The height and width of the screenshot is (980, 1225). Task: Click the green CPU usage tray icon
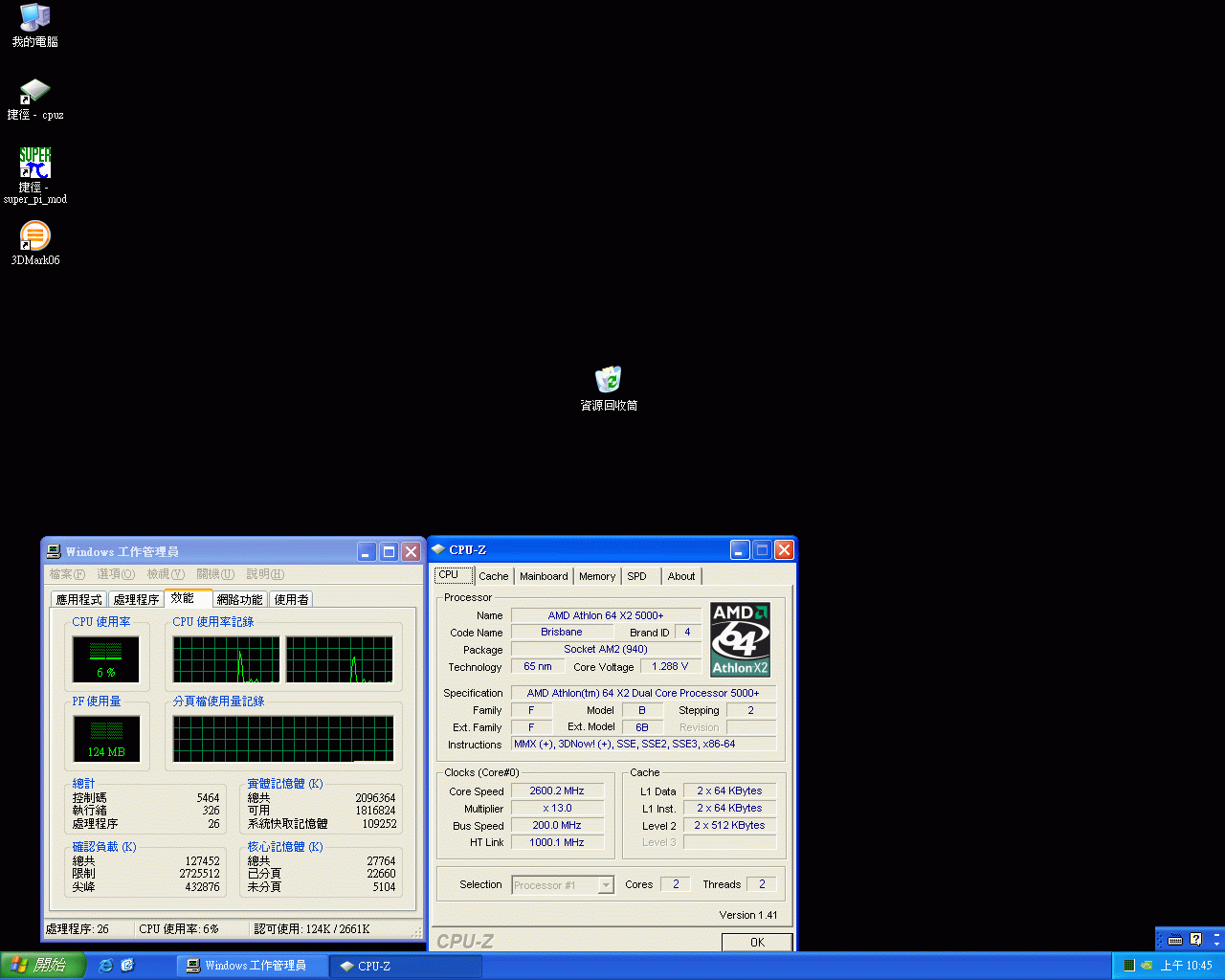click(1129, 966)
